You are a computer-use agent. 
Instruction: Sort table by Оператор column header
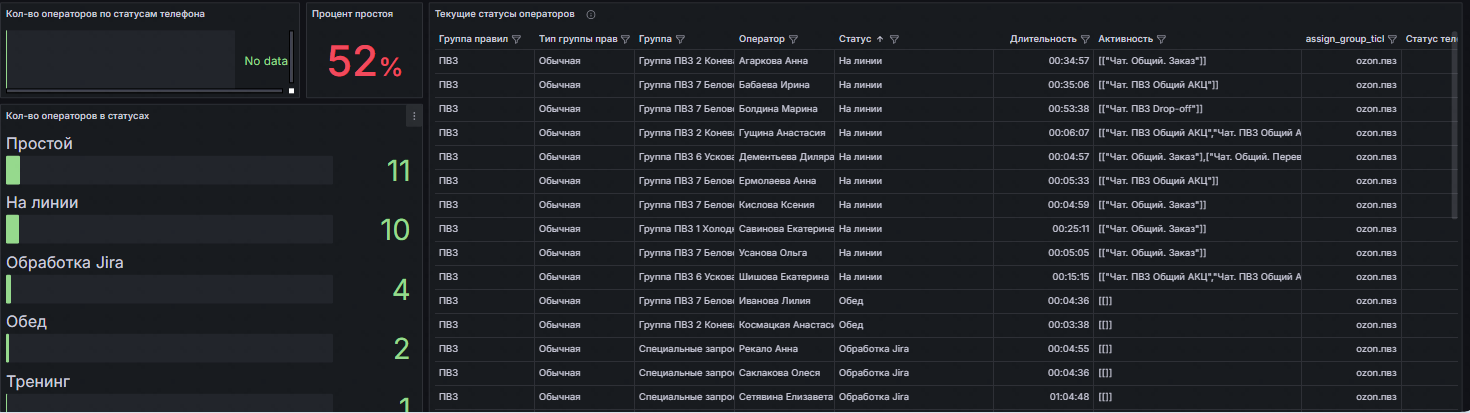[x=761, y=40]
